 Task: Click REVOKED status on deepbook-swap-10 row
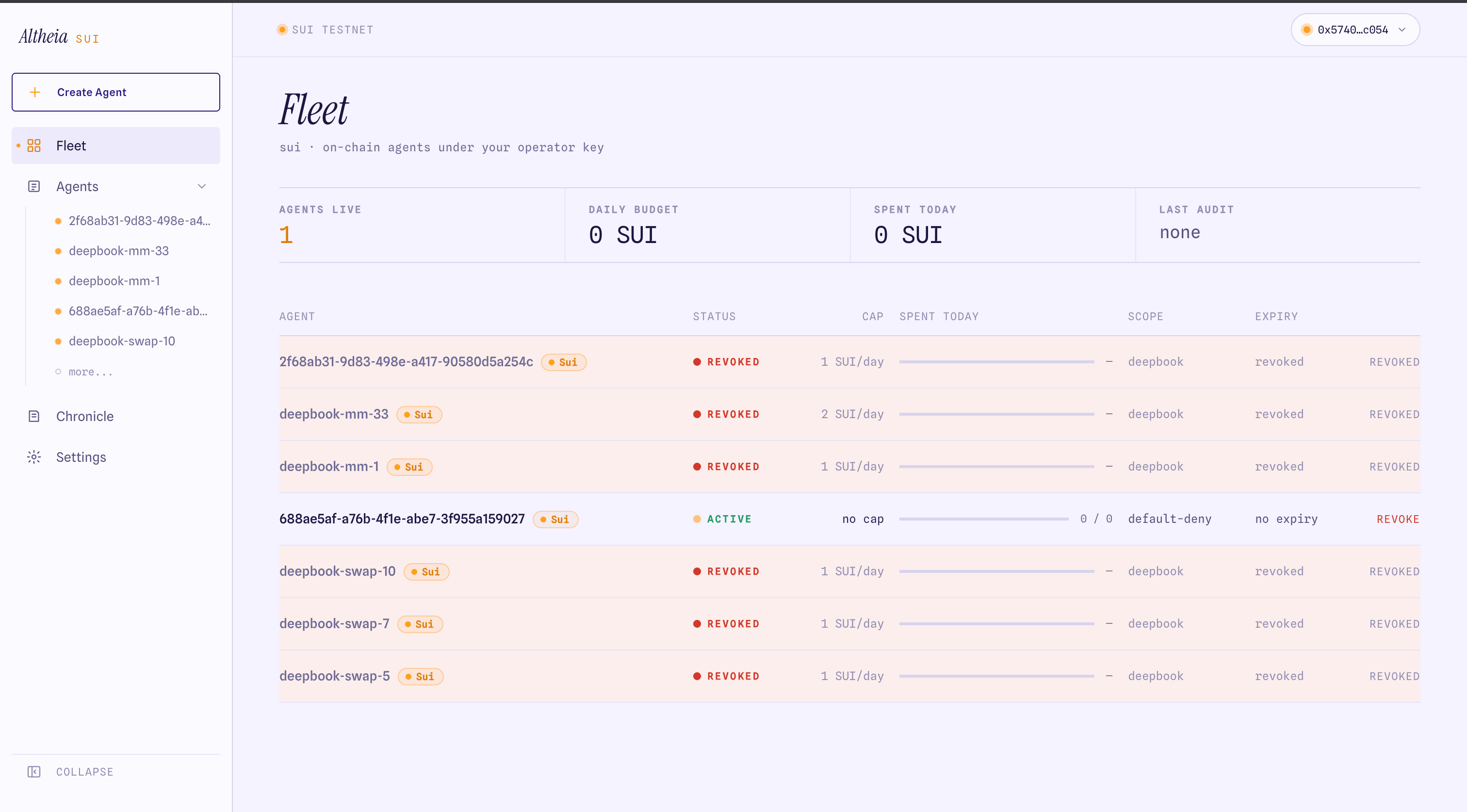pos(727,571)
